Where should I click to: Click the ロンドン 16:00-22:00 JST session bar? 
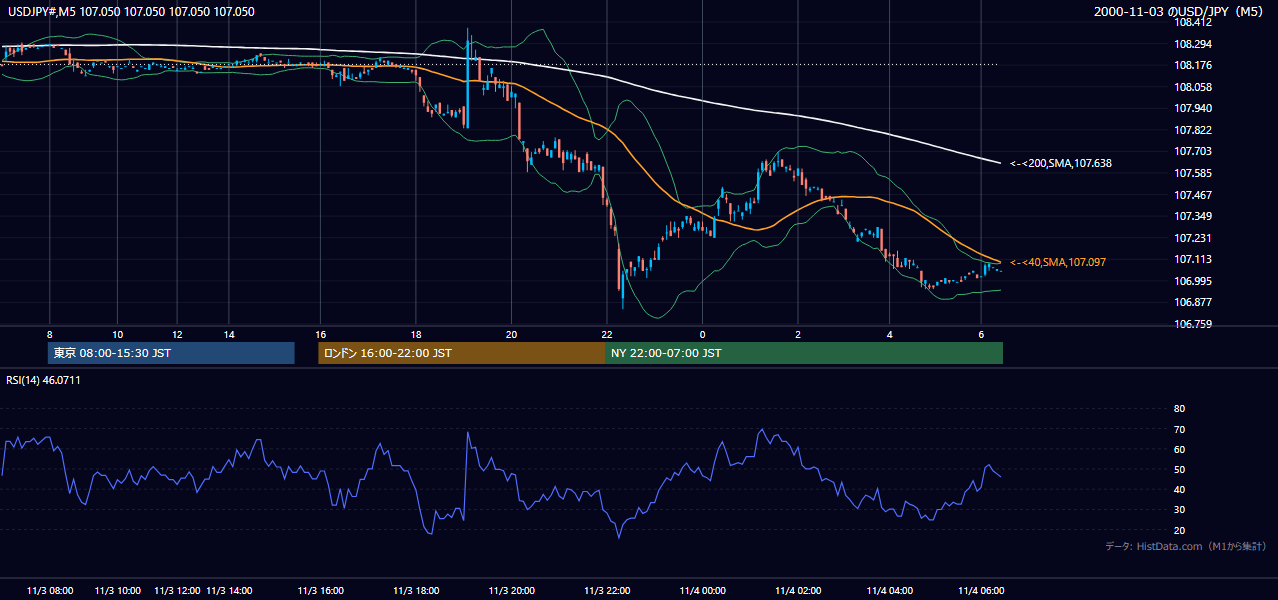462,353
